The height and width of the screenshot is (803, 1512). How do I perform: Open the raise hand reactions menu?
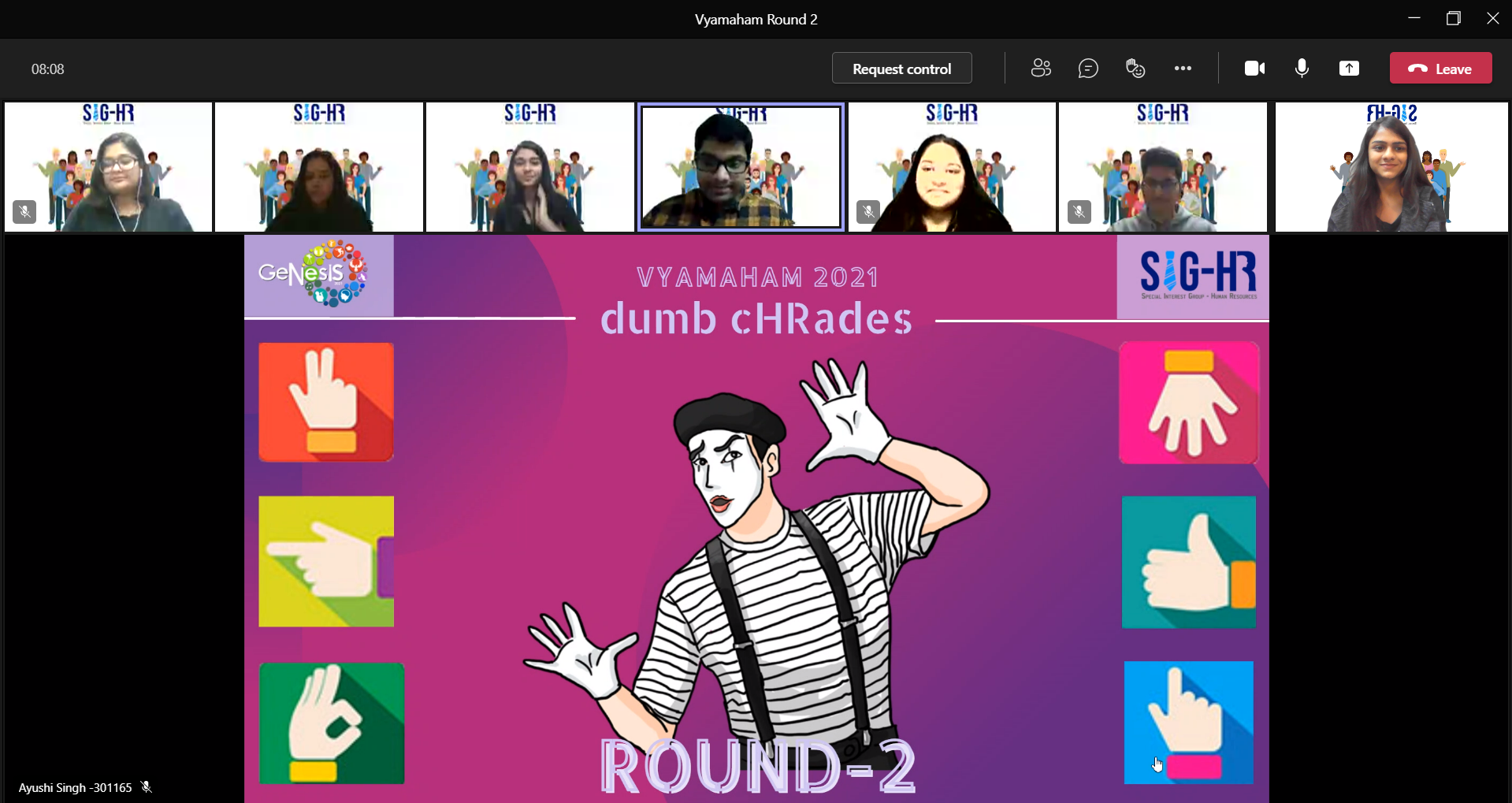click(1135, 69)
